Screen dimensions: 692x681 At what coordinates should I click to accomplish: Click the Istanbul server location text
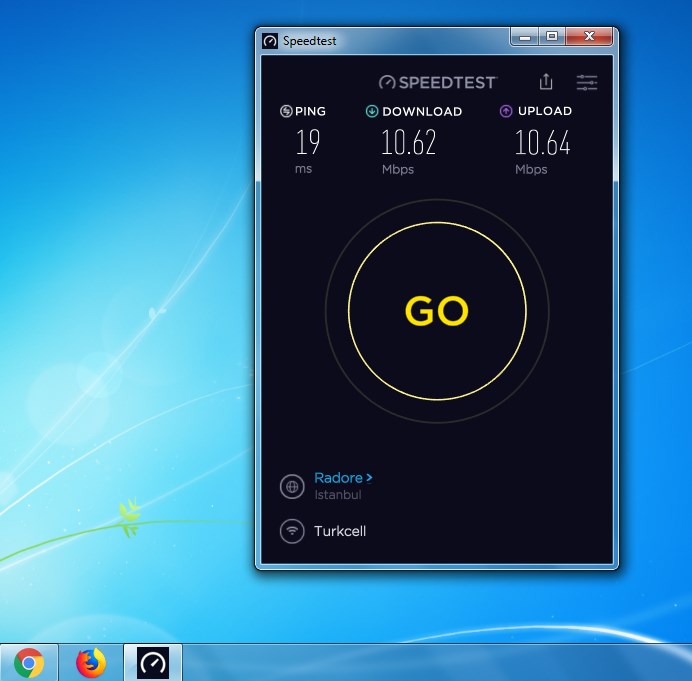[338, 495]
